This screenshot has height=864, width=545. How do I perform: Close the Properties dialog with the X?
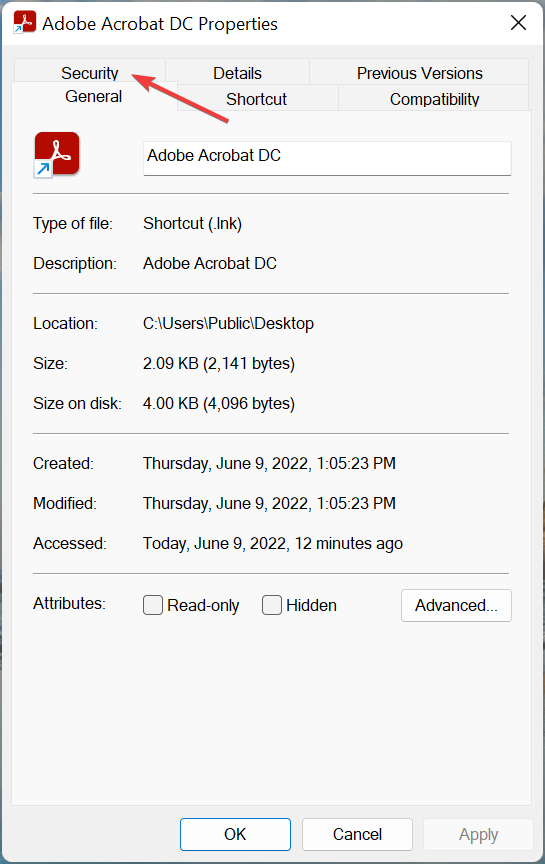[x=518, y=23]
